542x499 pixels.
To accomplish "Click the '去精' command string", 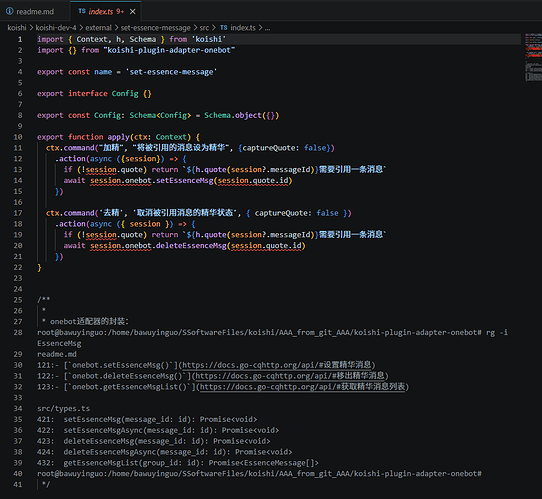I will 111,213.
